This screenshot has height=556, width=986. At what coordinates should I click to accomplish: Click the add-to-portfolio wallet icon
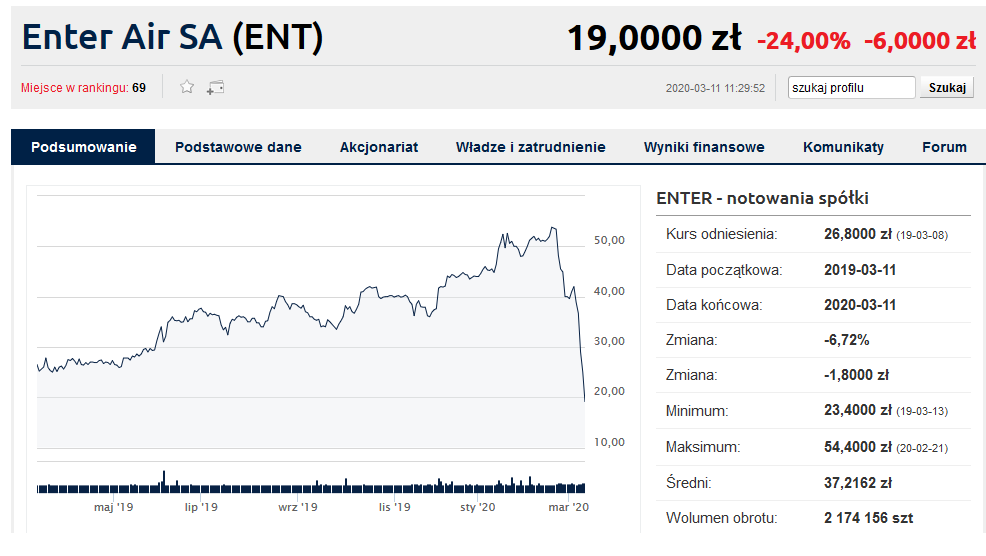click(x=215, y=87)
